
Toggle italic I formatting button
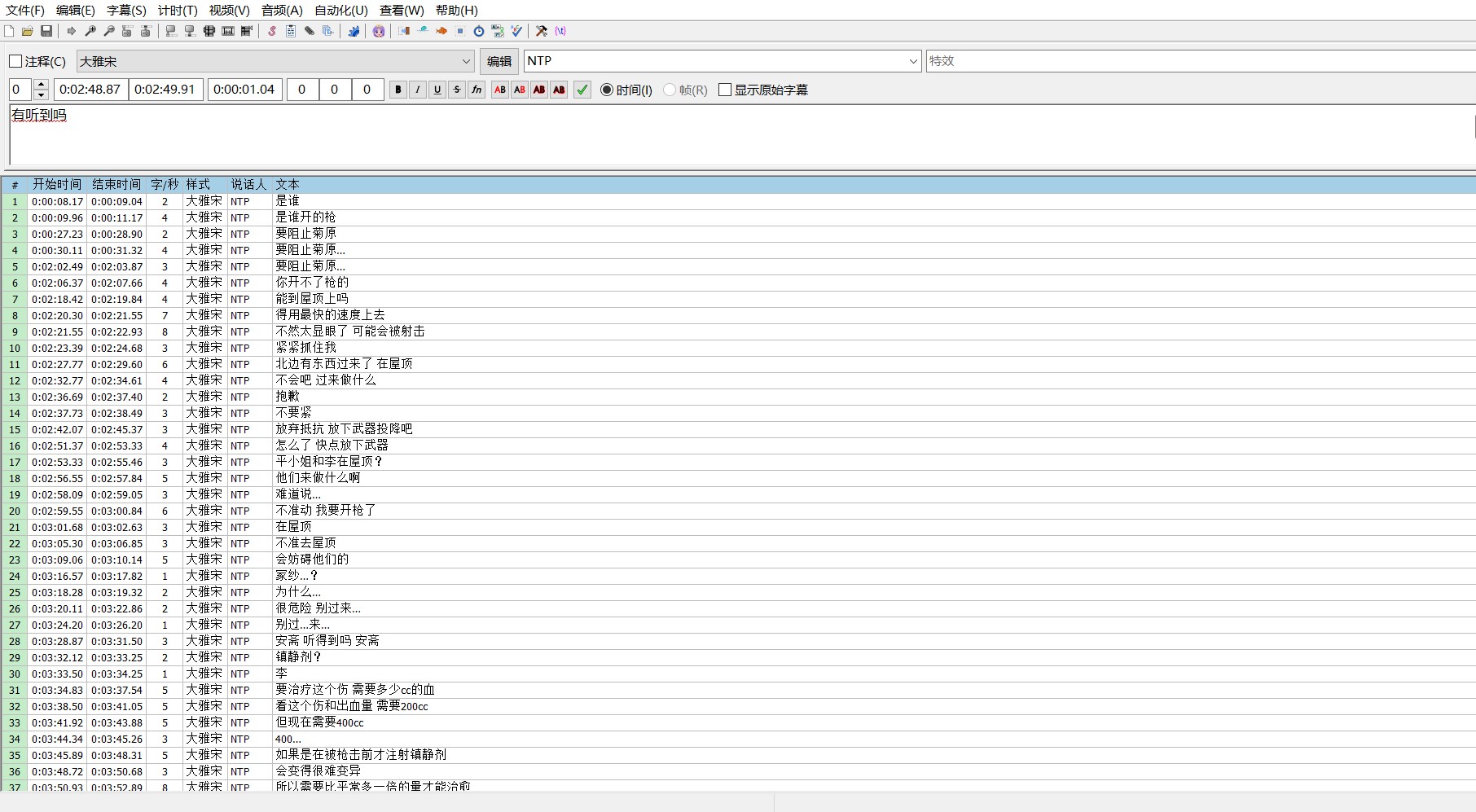[x=418, y=90]
